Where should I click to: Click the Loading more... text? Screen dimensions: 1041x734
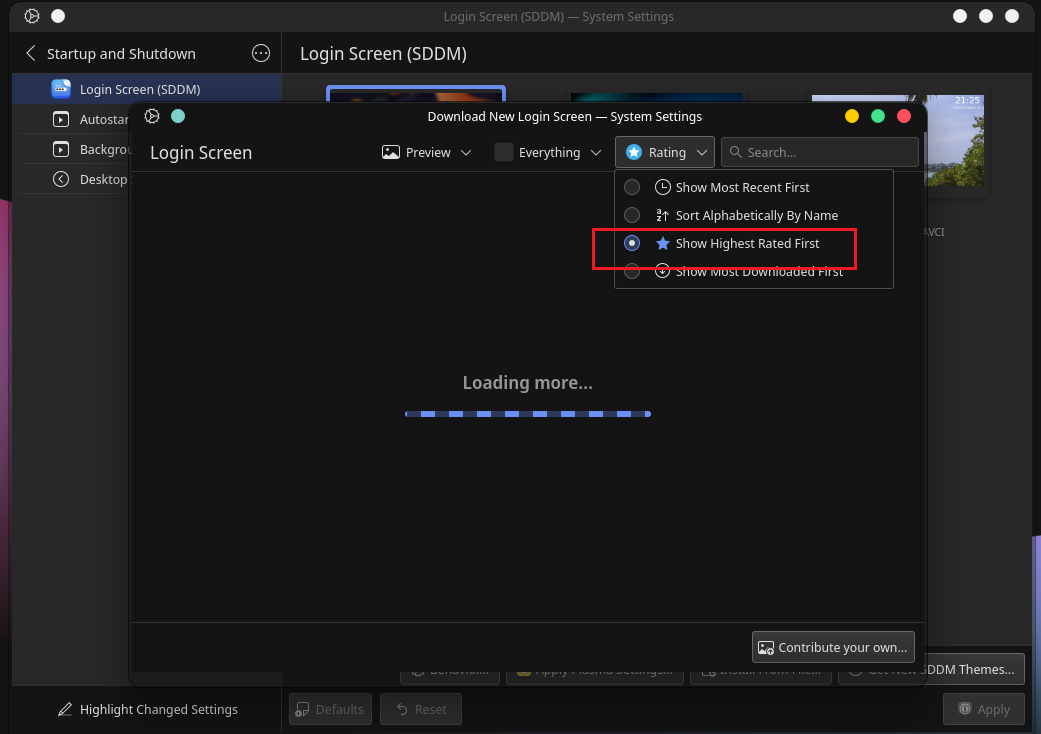pyautogui.click(x=528, y=383)
